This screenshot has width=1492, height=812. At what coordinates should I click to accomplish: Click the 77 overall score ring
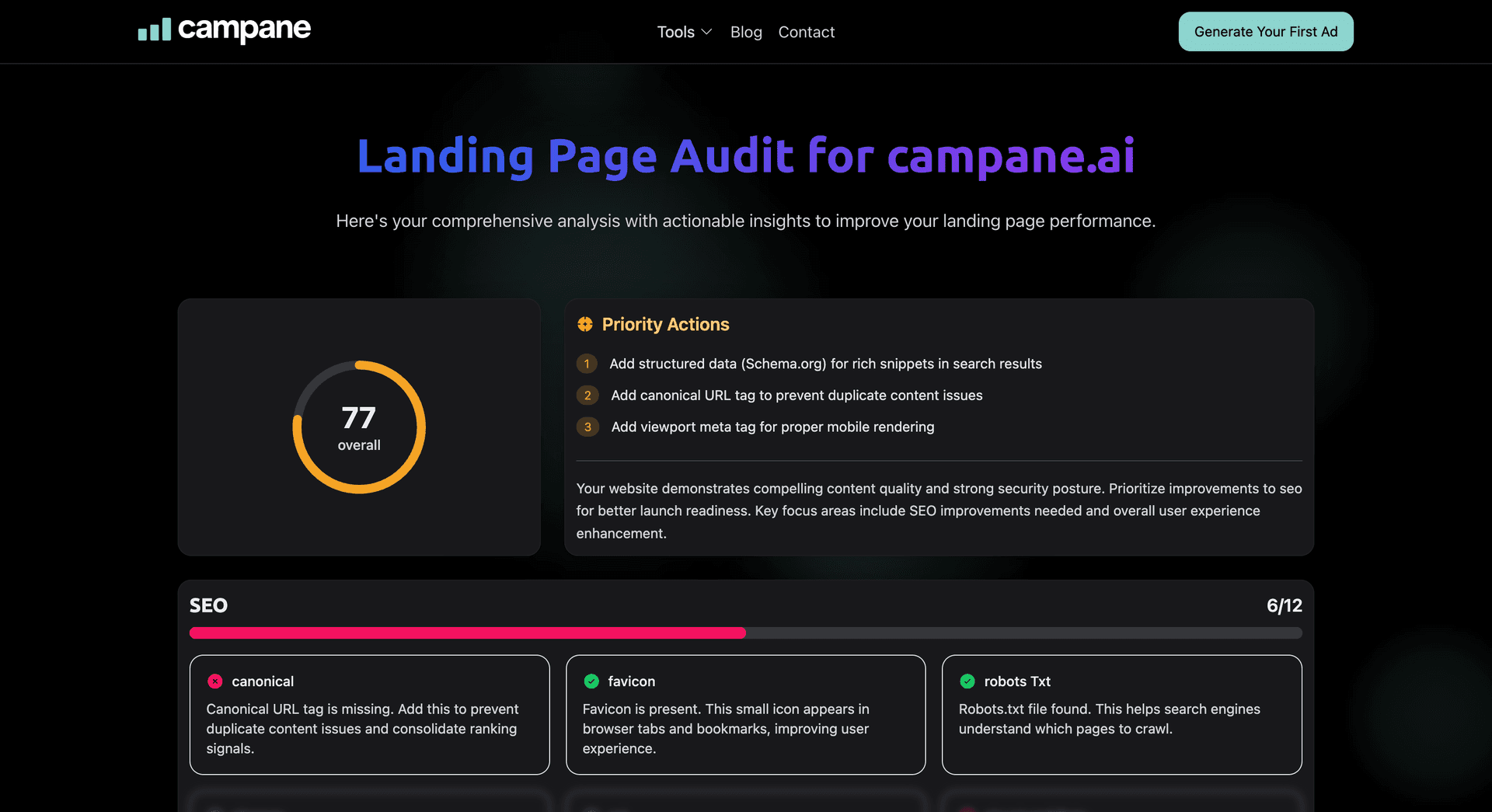click(359, 427)
